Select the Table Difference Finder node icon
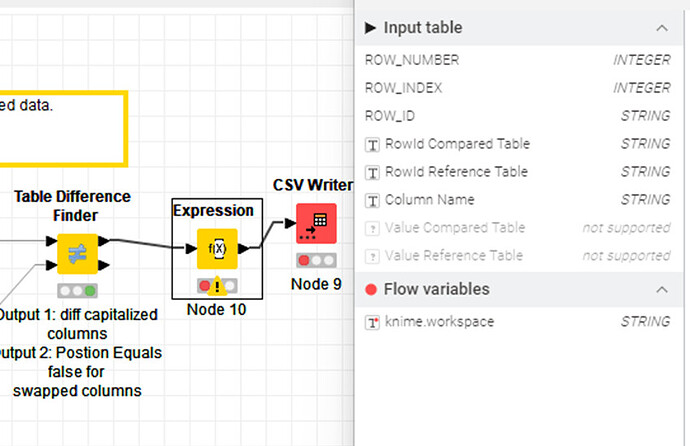Screen dimensions: 690x446 click(77, 254)
